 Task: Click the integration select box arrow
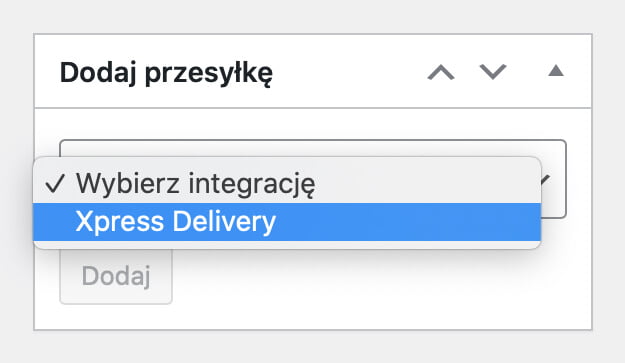coord(546,180)
